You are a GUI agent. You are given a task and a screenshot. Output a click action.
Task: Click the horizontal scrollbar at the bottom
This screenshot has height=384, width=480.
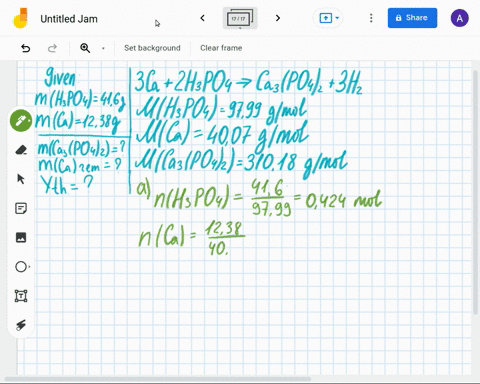pos(157,379)
